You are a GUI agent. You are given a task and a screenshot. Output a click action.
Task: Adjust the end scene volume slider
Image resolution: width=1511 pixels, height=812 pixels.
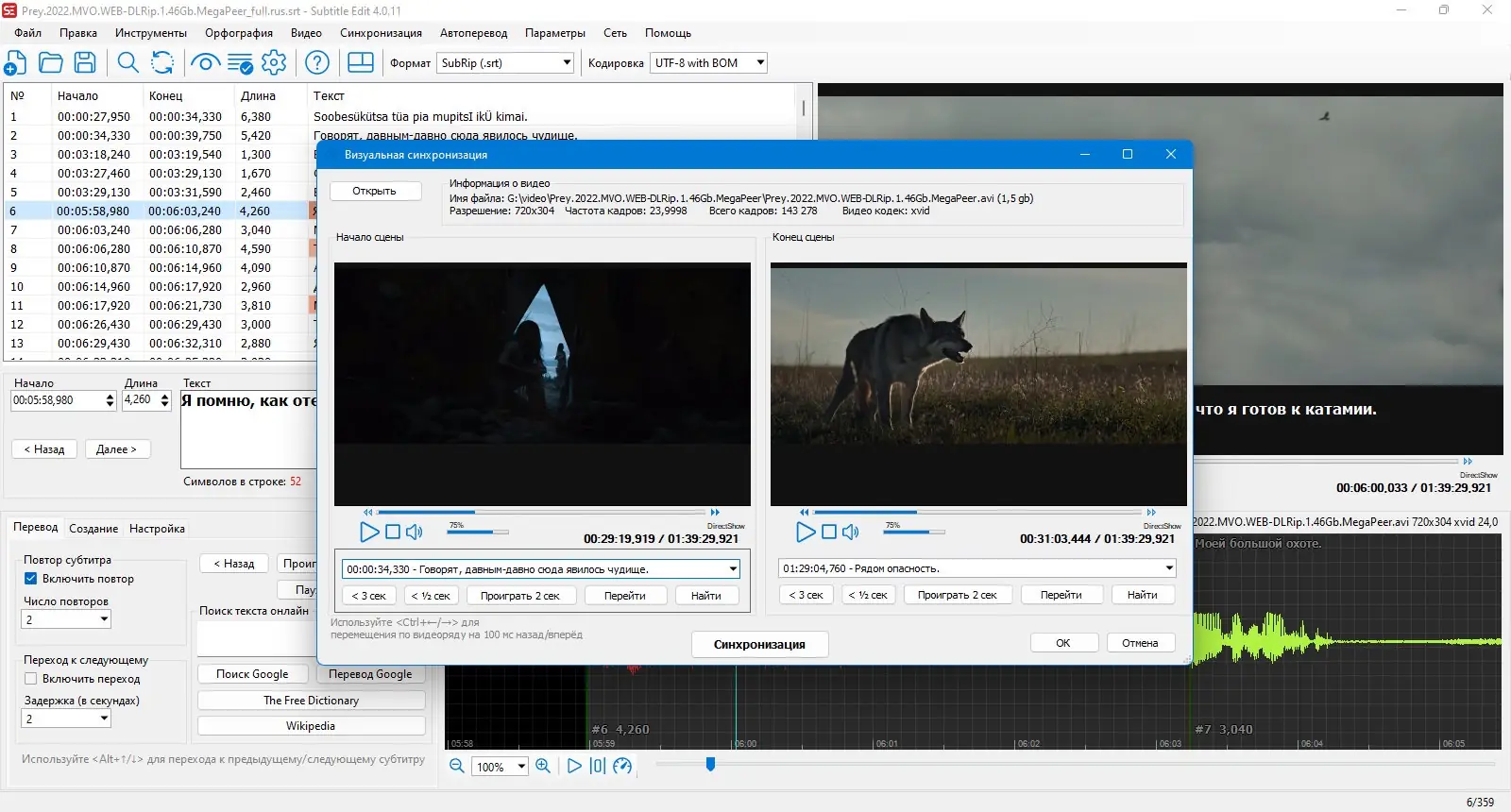[x=914, y=532]
